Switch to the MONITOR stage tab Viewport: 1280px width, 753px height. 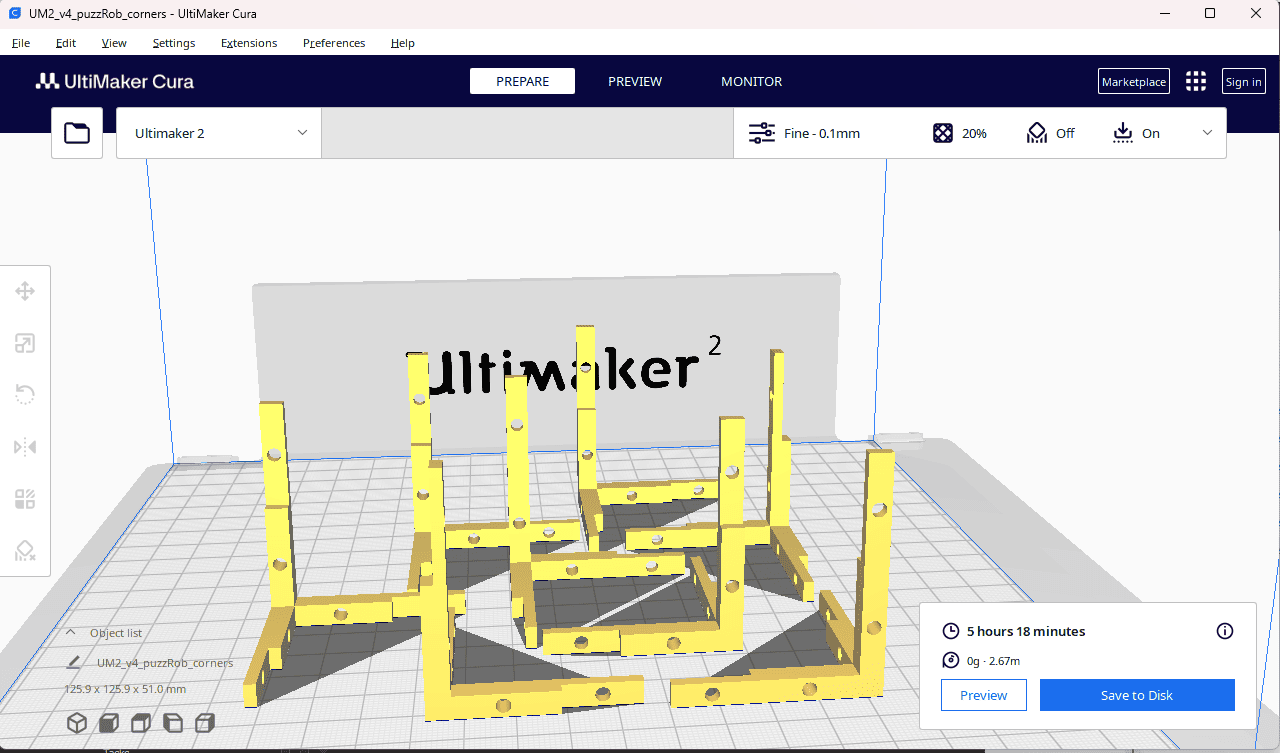(x=752, y=81)
